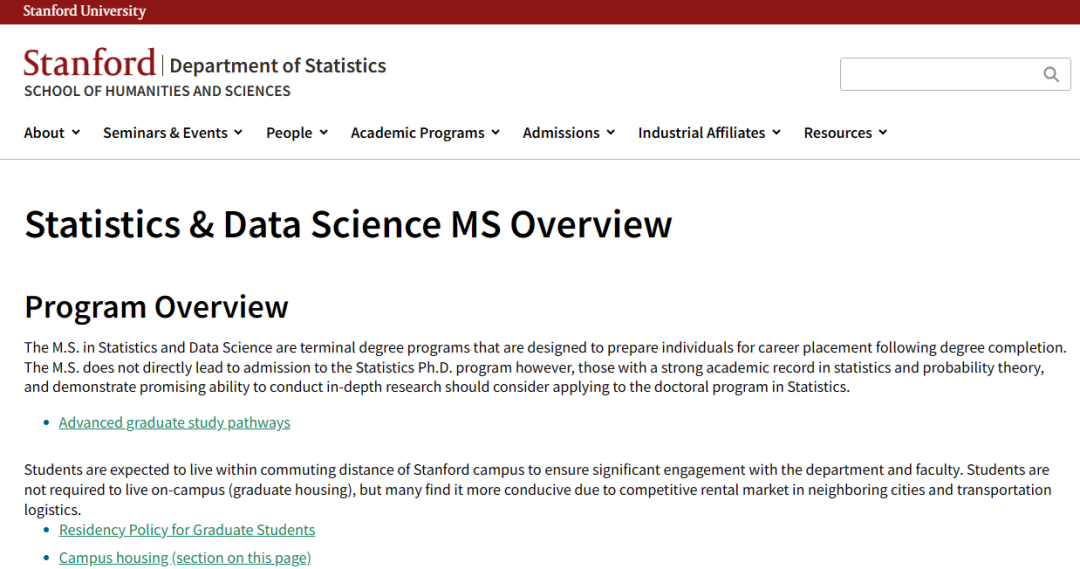Screen dimensions: 1080x569
Task: Open the Academic Programs chevron
Action: 495,133
